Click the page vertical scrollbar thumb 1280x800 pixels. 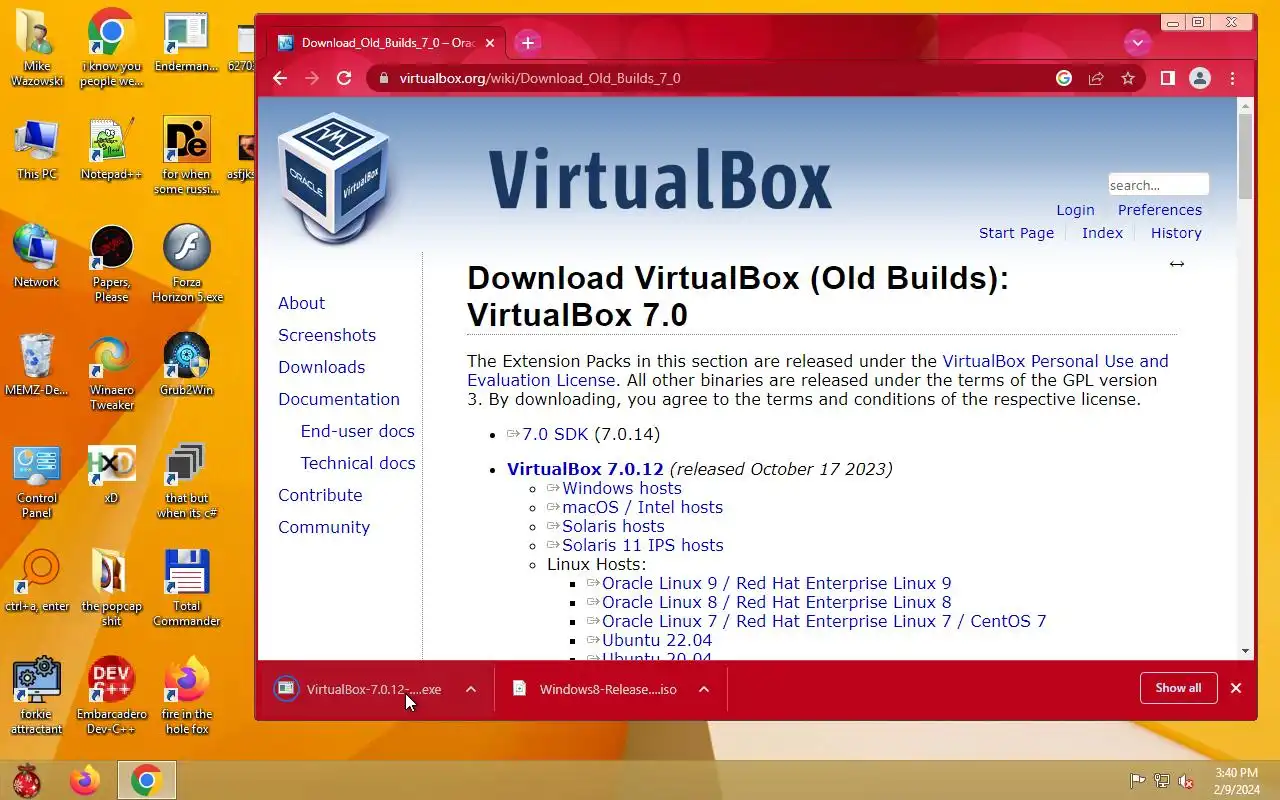[x=1245, y=156]
